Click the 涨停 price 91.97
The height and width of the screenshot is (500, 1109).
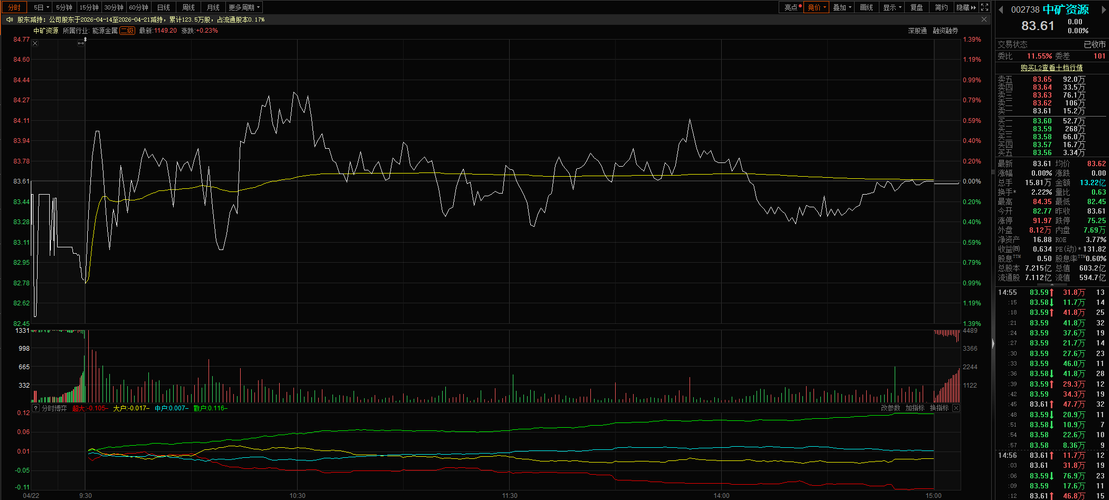coord(1042,221)
